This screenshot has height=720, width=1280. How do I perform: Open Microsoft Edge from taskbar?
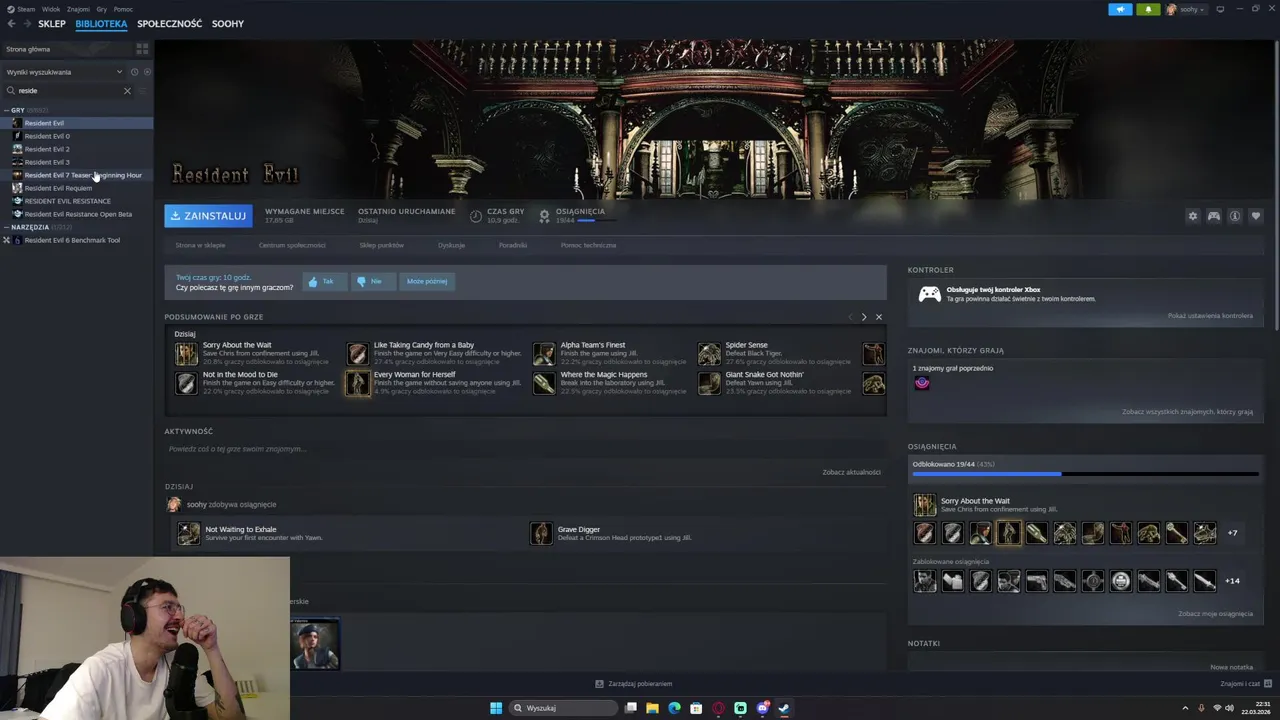tap(674, 708)
